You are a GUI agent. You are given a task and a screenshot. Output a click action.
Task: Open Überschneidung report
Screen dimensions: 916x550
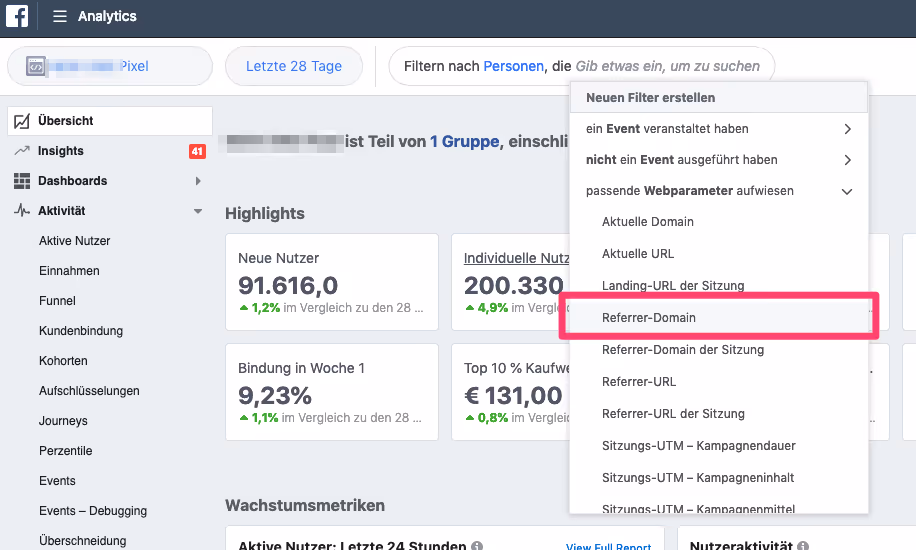click(x=82, y=541)
